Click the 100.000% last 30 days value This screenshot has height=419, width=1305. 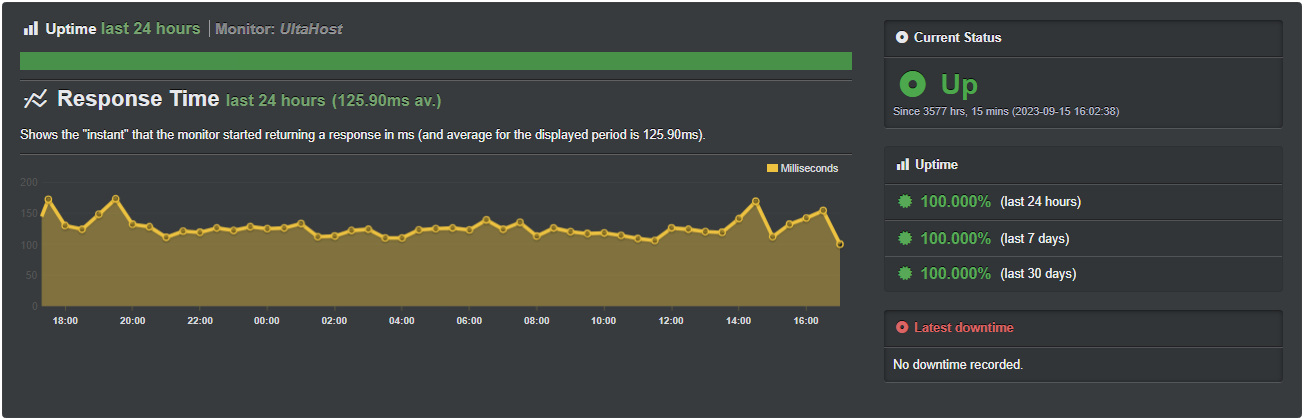click(956, 273)
